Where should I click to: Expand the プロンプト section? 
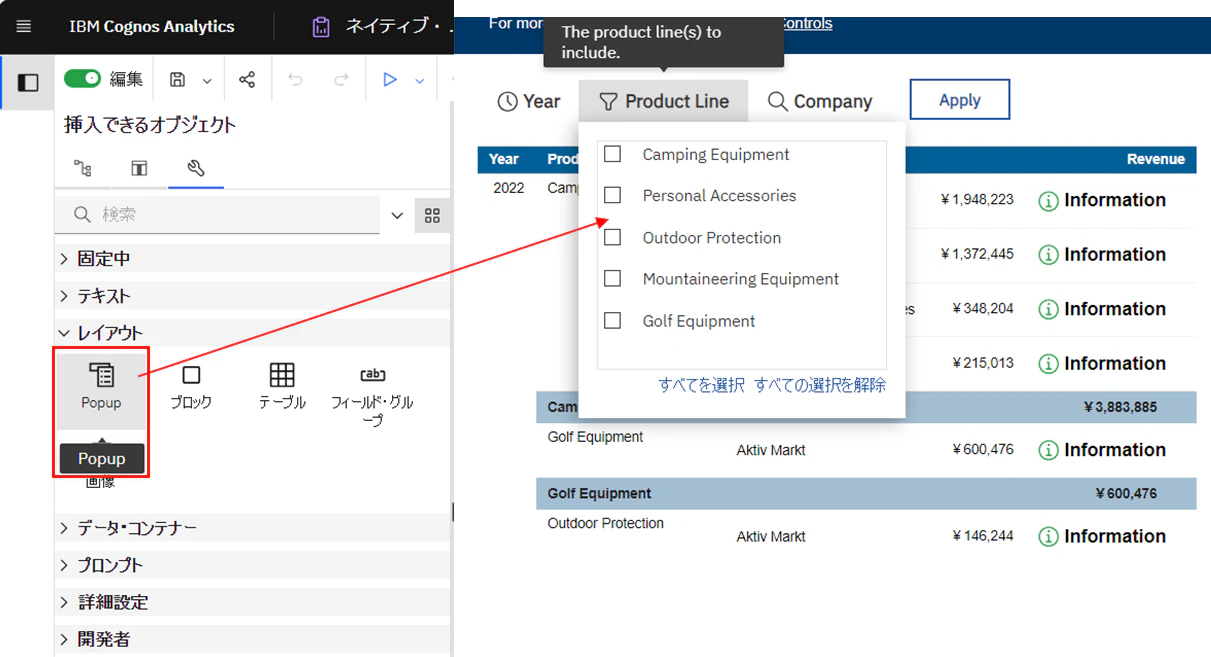click(x=253, y=565)
